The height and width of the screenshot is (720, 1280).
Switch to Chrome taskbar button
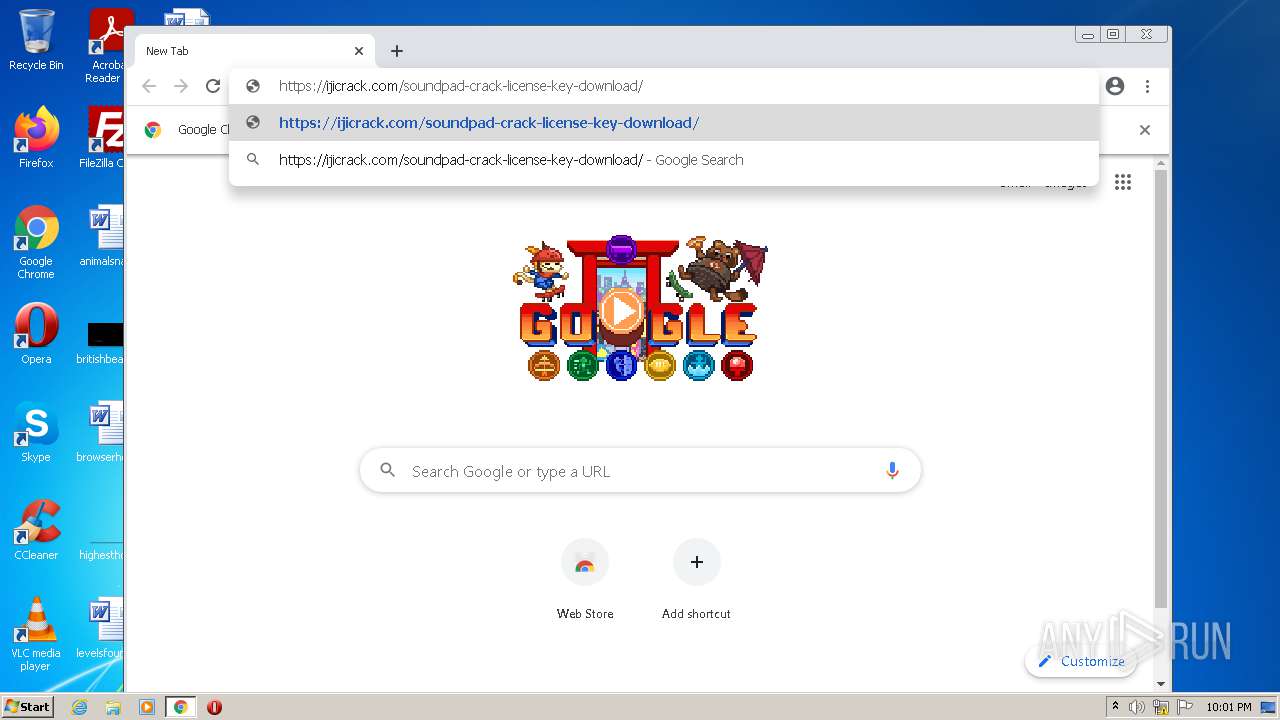point(180,707)
